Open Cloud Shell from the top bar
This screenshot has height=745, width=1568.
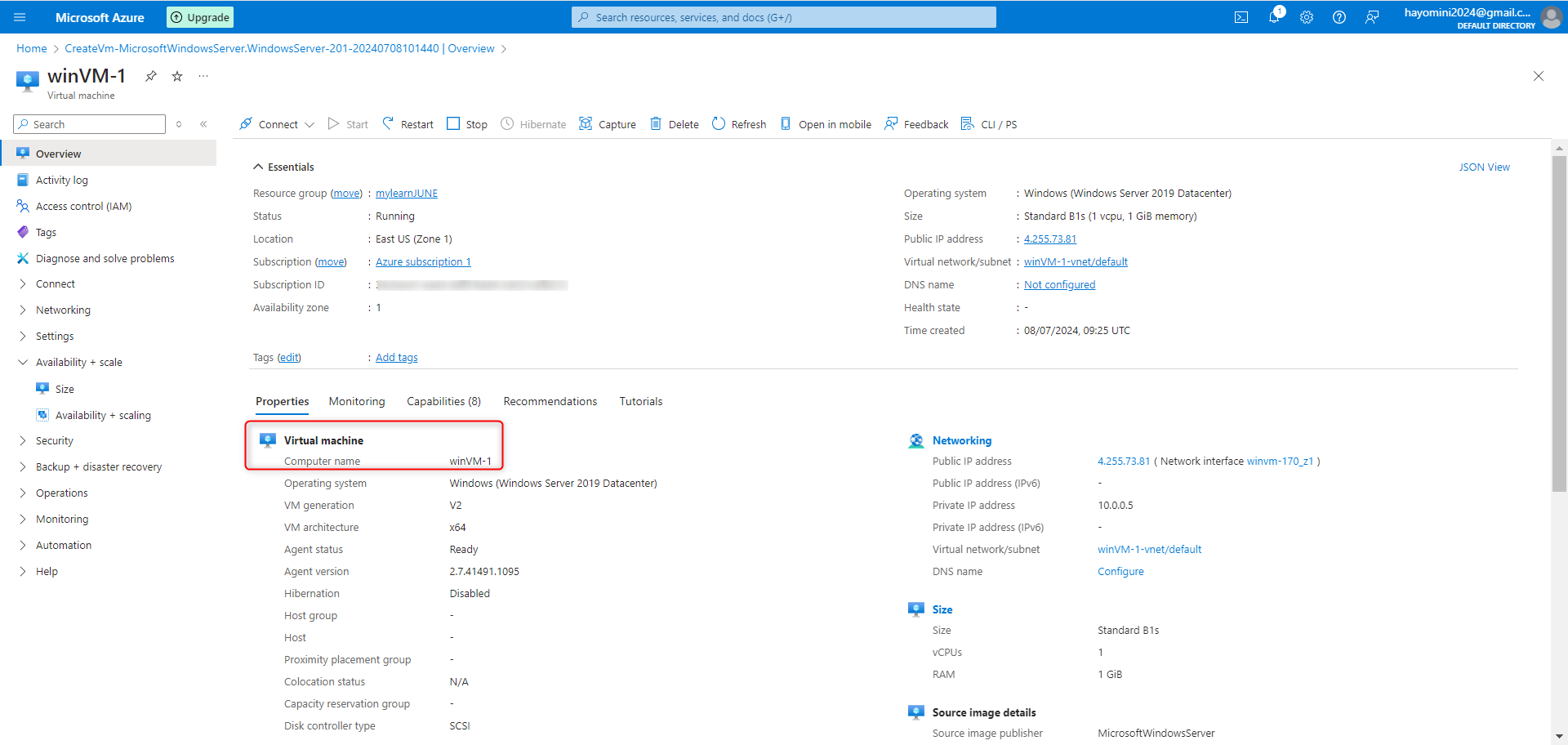click(x=1241, y=17)
